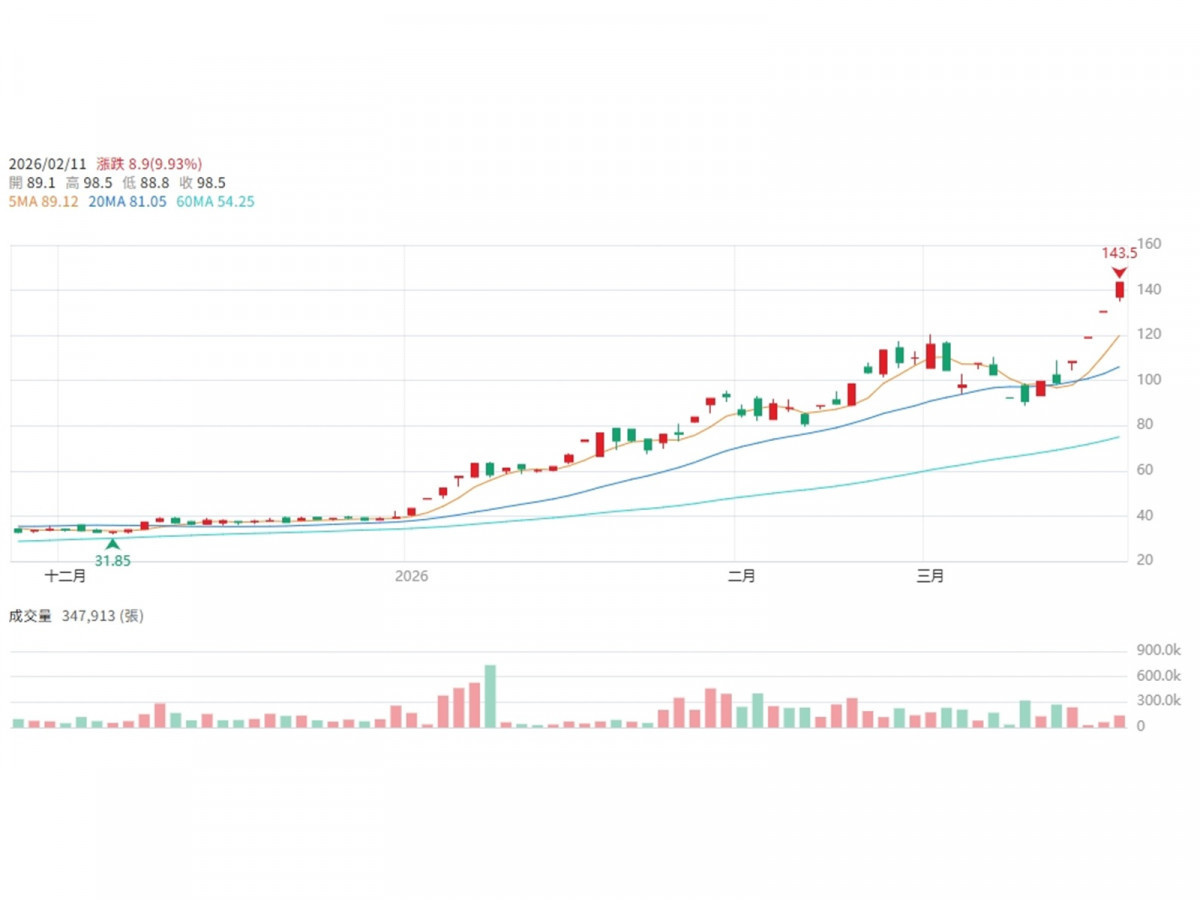Click the 2026 label on the time axis

[411, 576]
